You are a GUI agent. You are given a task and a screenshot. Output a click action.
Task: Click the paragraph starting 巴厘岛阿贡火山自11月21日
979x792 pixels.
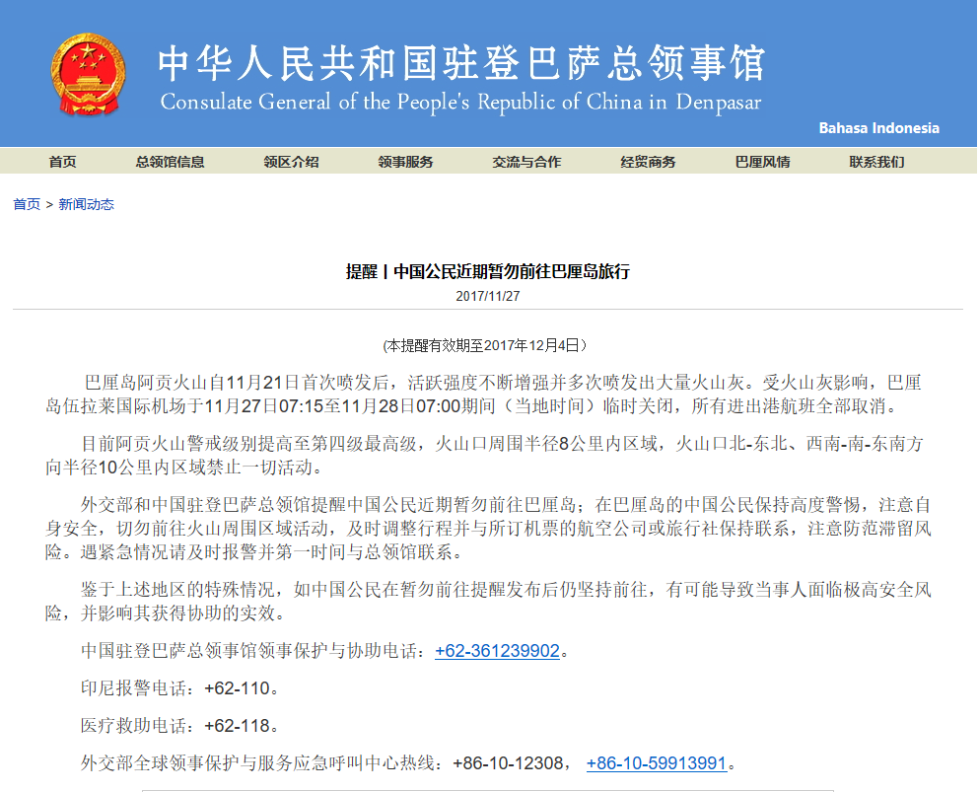tap(484, 394)
